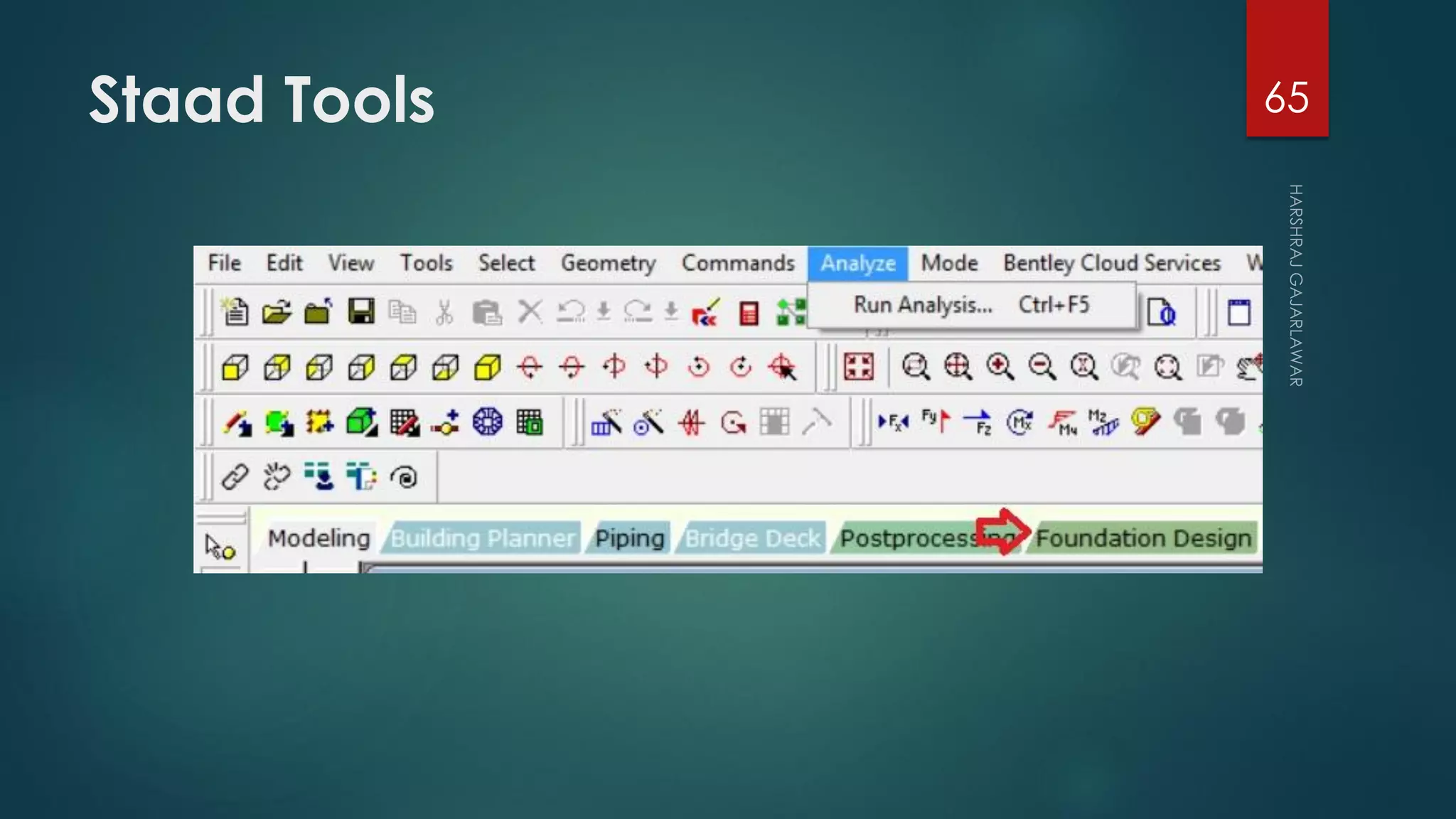Click the Fy shear force icon

[936, 421]
